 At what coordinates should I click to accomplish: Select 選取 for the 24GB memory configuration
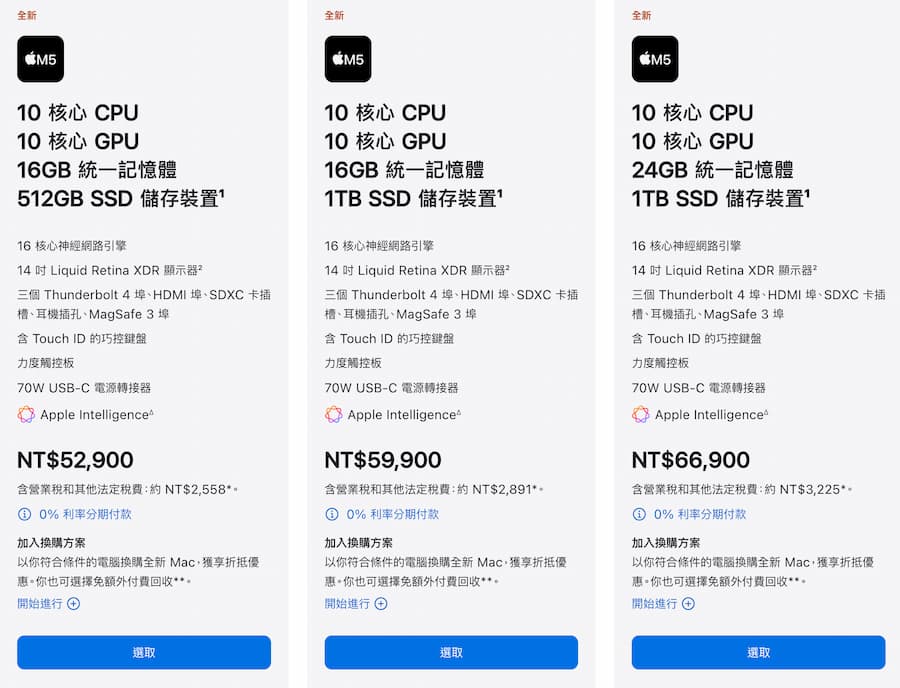757,651
